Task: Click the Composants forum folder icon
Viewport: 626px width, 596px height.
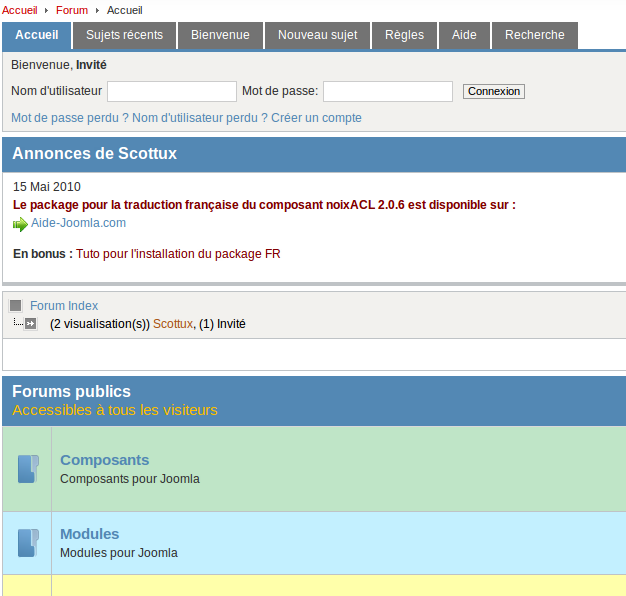Action: tap(28, 469)
